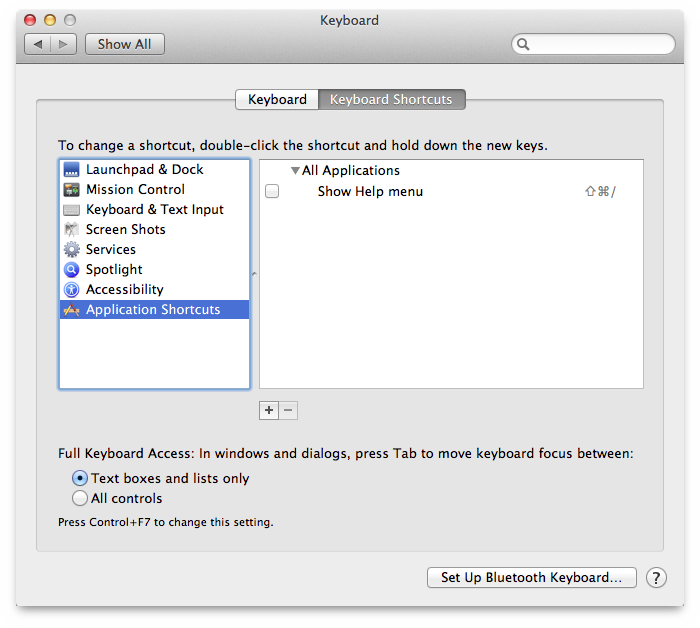700x628 pixels.
Task: Click the Application Shortcuts icon
Action: 71,310
